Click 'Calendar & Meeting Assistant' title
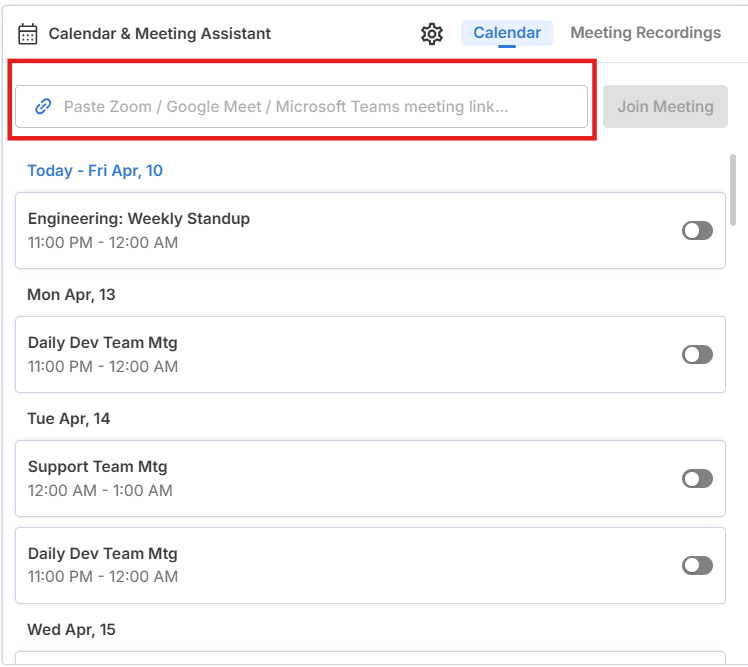The width and height of the screenshot is (748, 667). pyautogui.click(x=160, y=33)
